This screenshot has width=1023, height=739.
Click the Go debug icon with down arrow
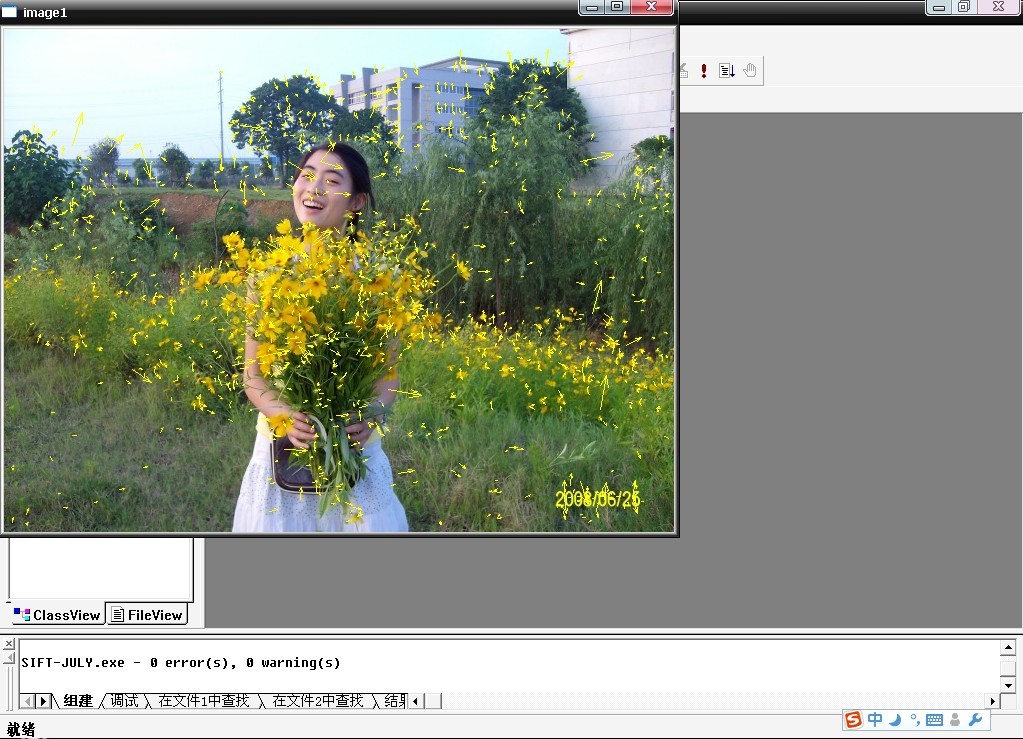click(x=727, y=71)
